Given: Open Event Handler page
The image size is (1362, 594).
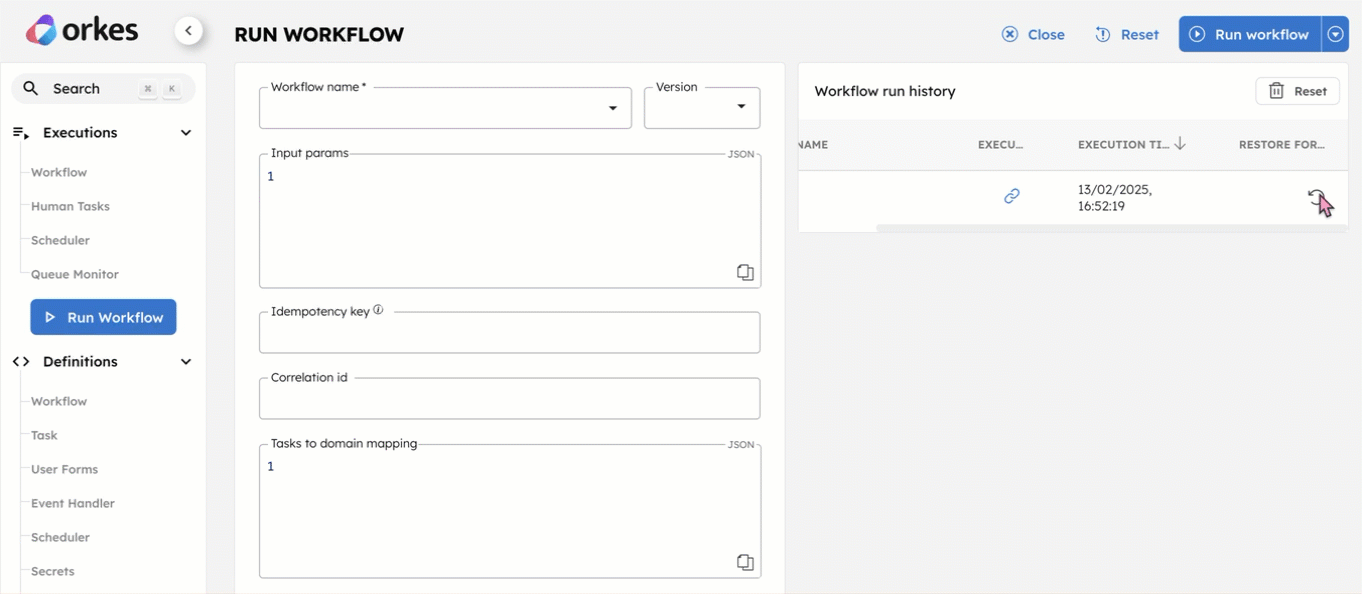Looking at the screenshot, I should coord(73,503).
